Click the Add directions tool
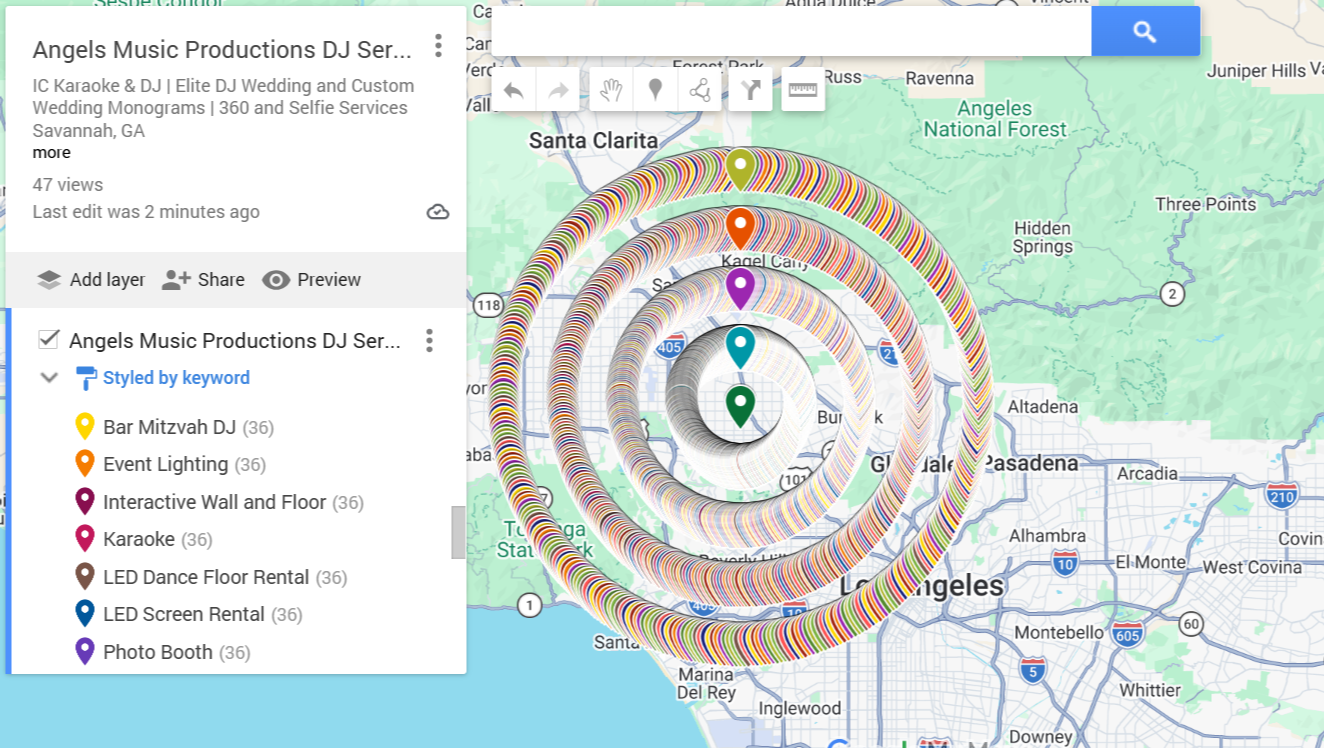Viewport: 1324px width, 748px height. [749, 89]
